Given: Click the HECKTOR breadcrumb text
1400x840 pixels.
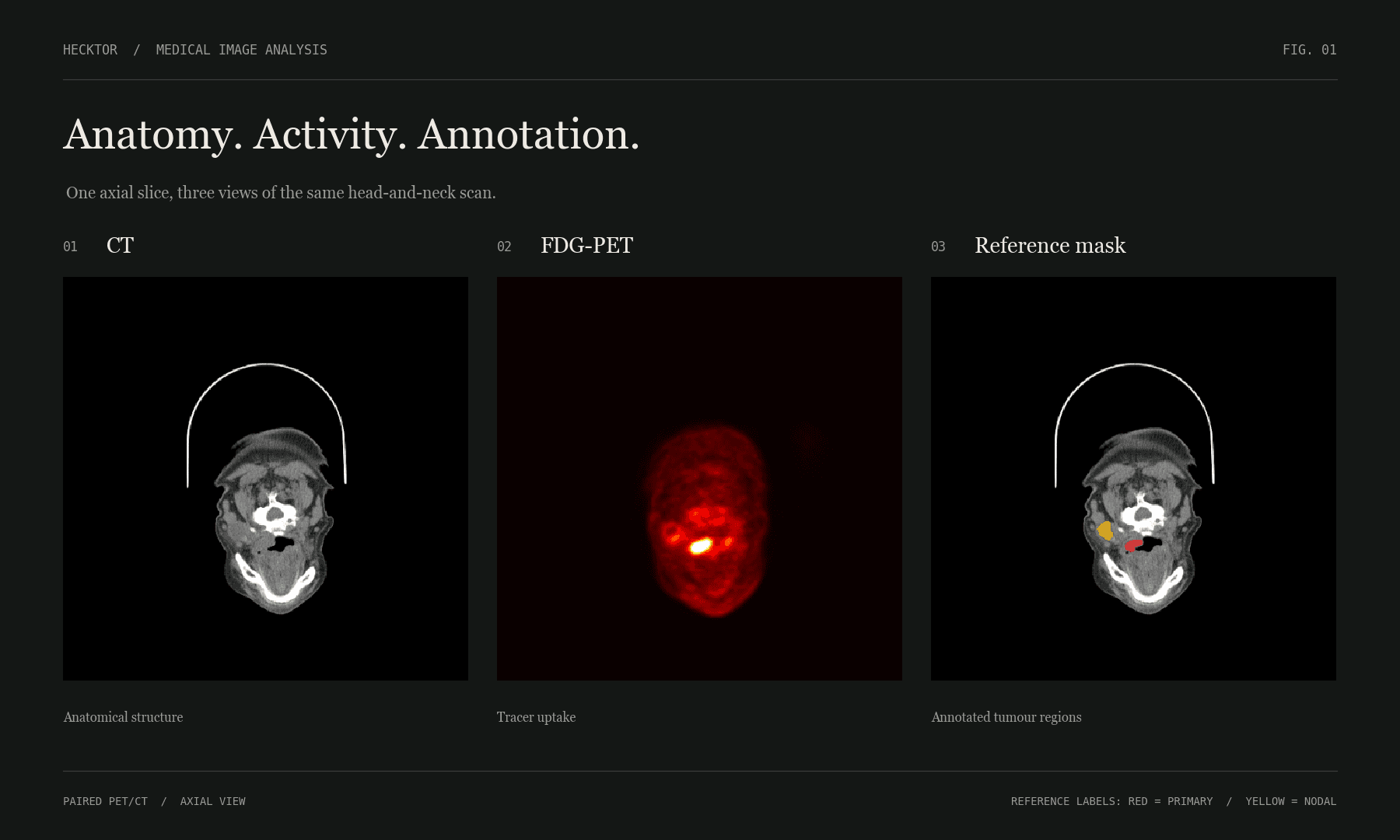Looking at the screenshot, I should point(90,50).
